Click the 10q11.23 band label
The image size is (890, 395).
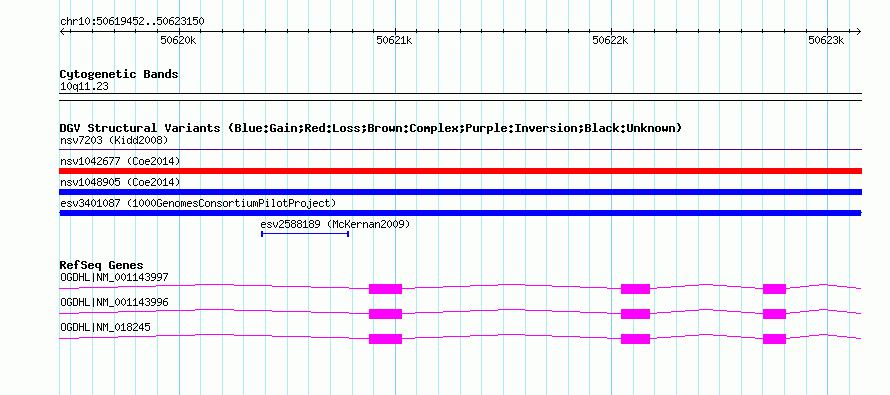point(84,87)
